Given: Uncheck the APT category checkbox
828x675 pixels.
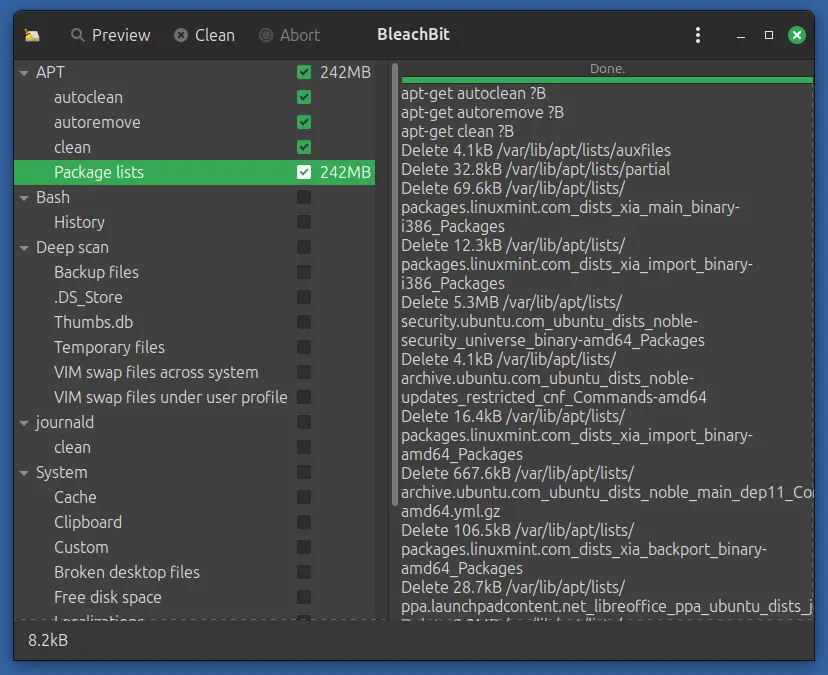Looking at the screenshot, I should (302, 72).
